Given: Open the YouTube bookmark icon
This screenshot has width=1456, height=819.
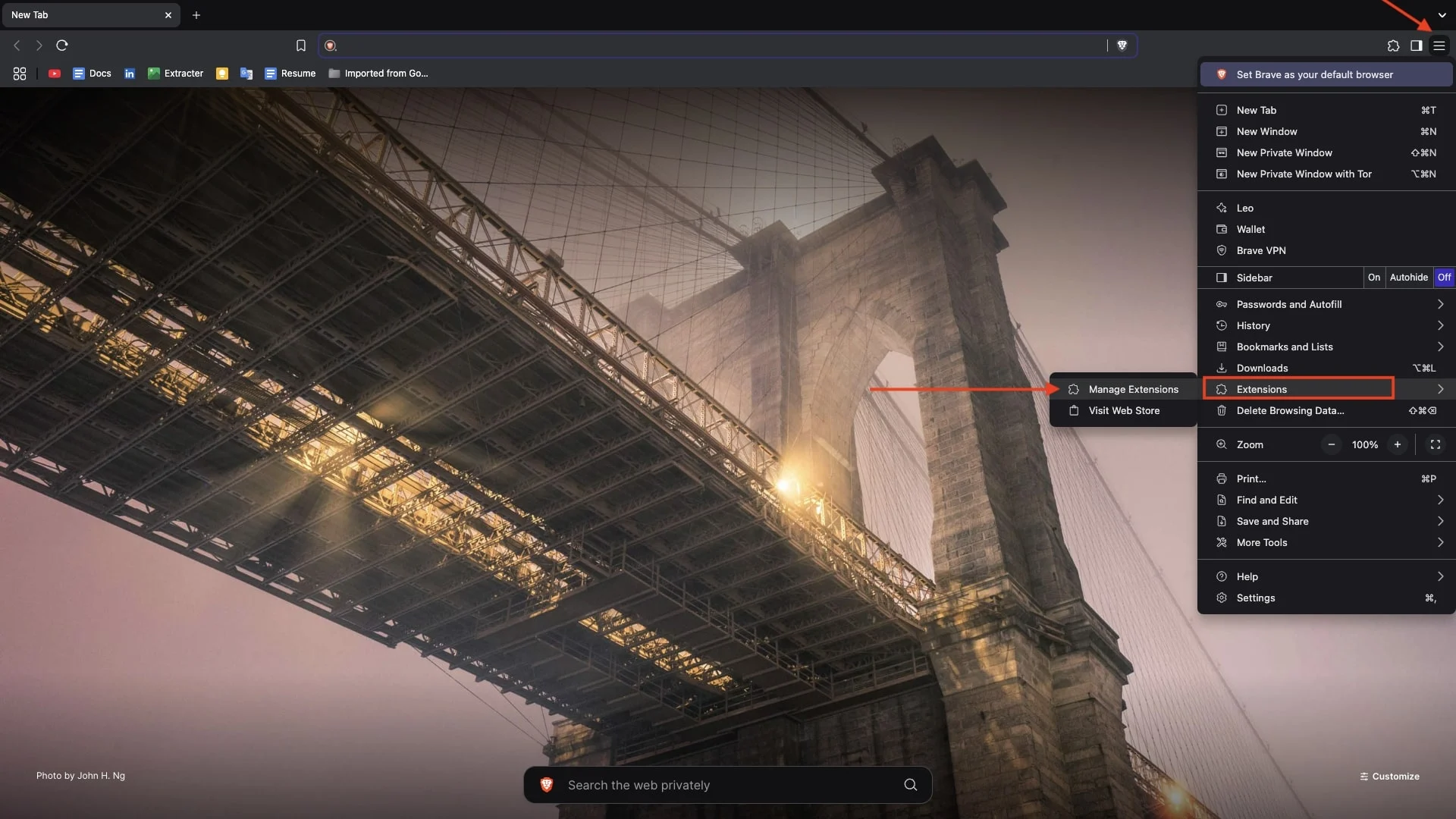Looking at the screenshot, I should [55, 74].
